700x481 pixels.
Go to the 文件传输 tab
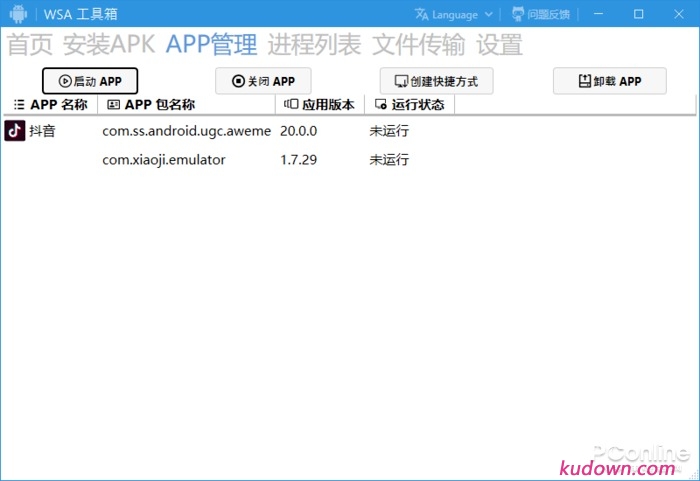coord(418,45)
